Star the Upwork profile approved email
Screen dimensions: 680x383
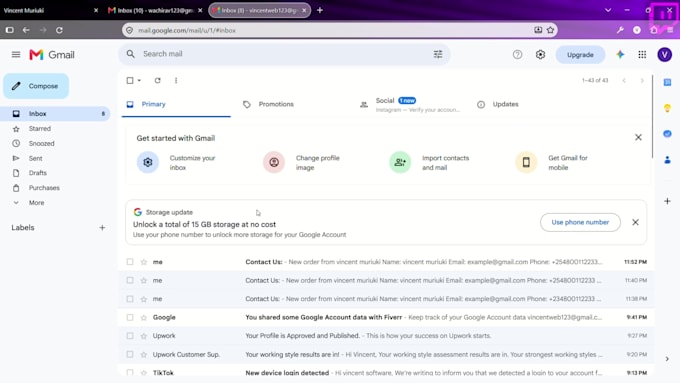coord(144,336)
